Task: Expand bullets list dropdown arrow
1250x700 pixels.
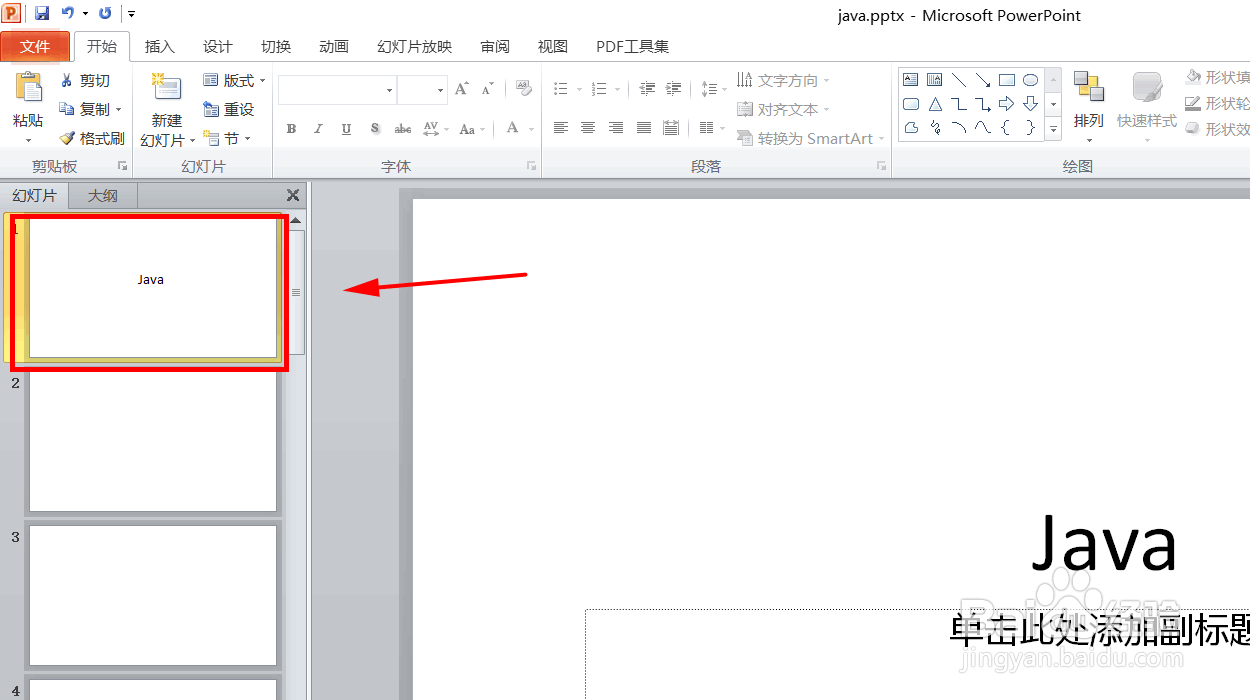Action: coord(579,90)
